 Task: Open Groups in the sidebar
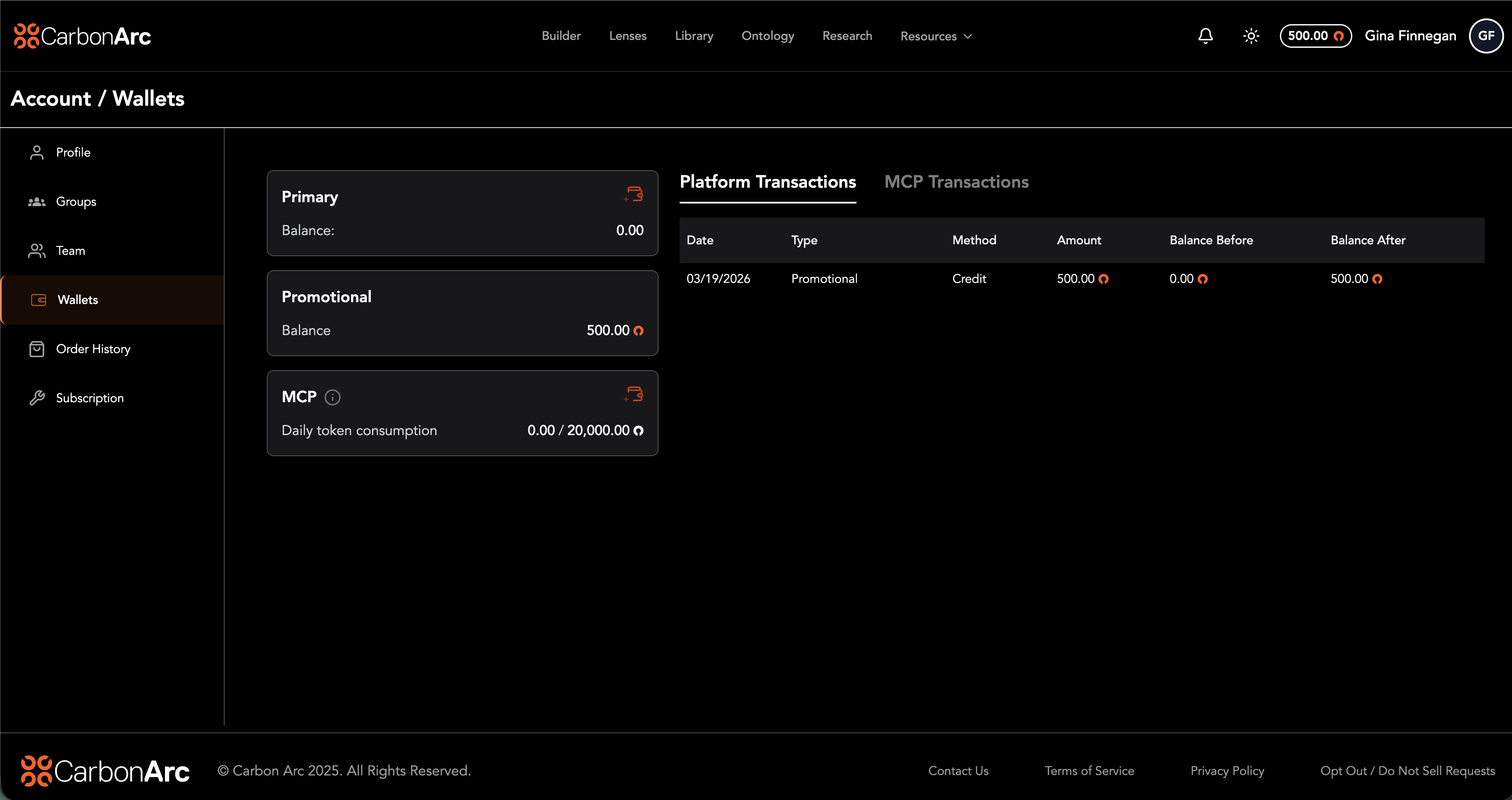[x=76, y=202]
